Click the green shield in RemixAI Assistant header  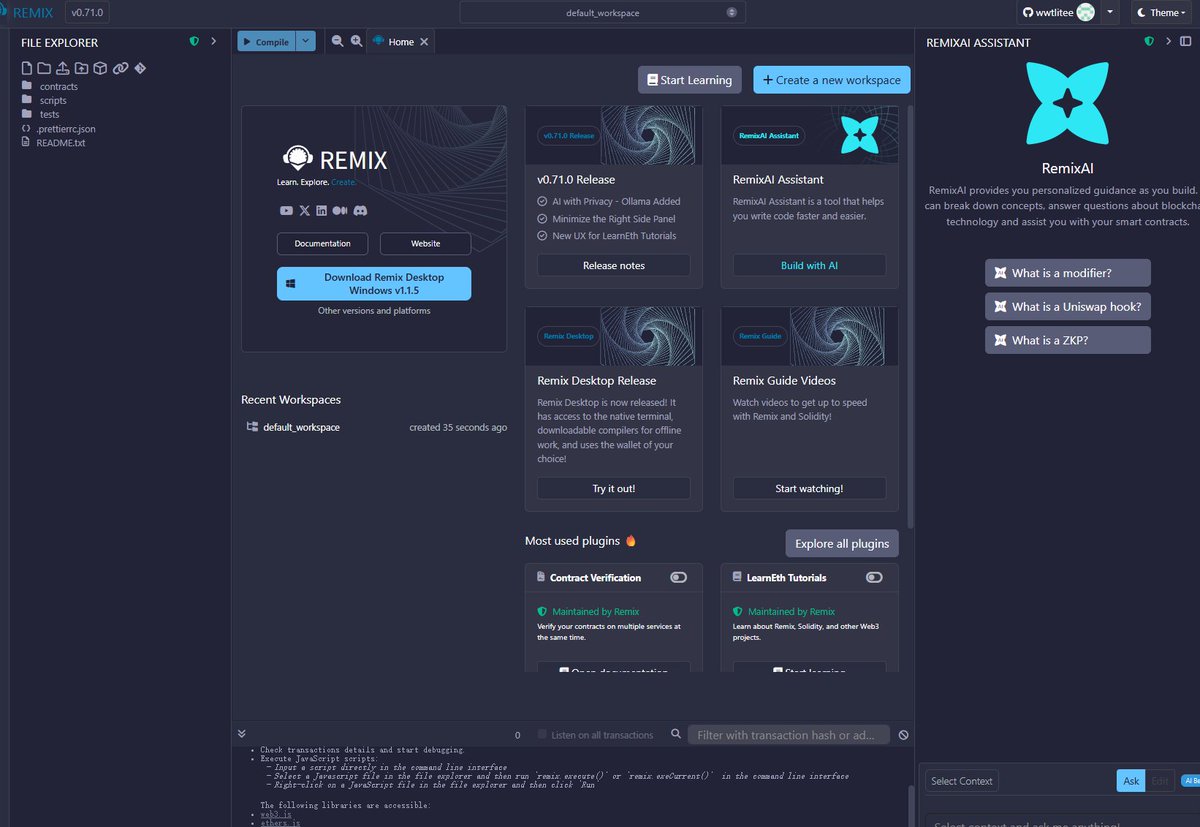point(1150,42)
